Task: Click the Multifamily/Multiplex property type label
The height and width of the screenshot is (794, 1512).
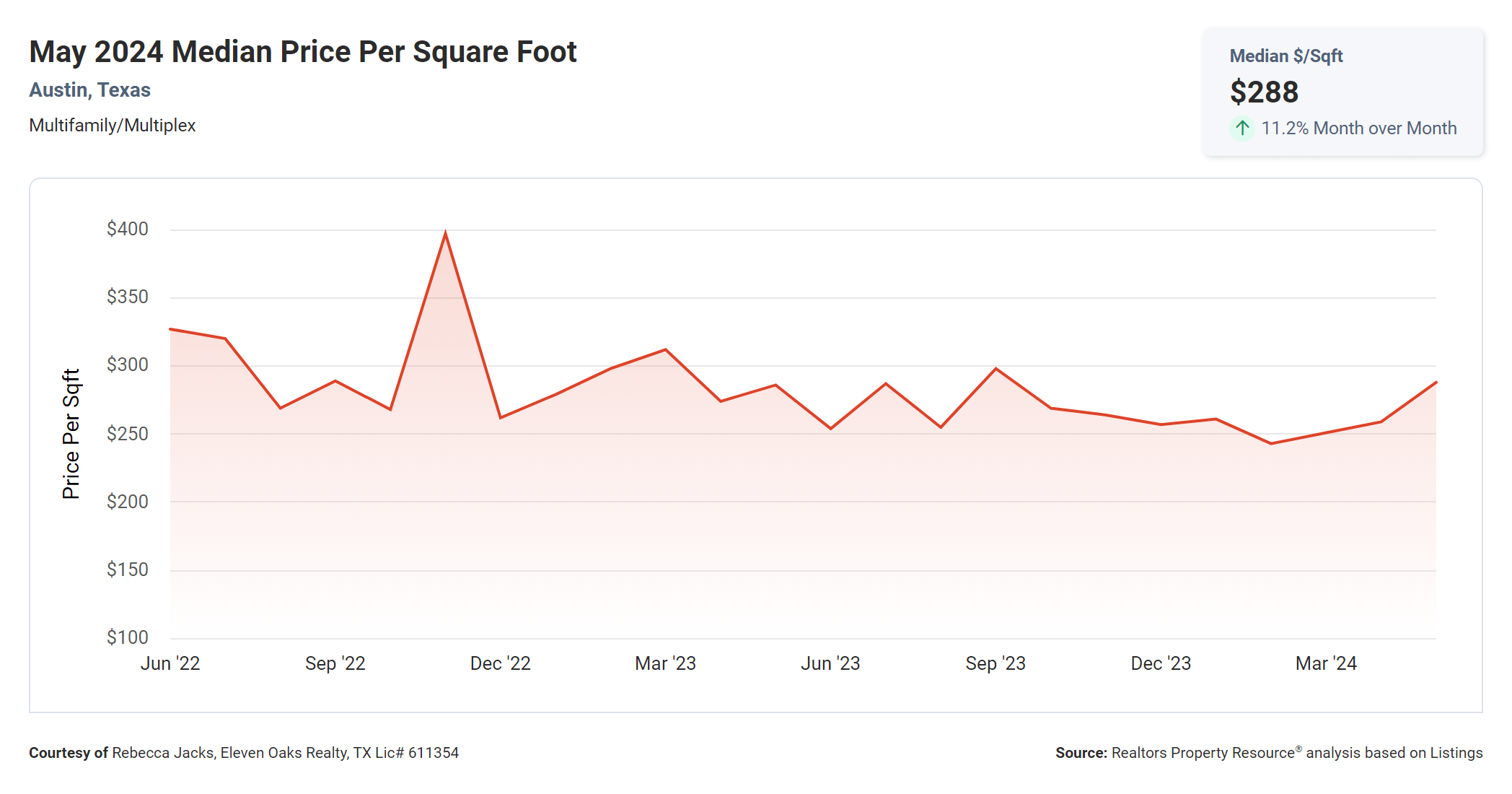Action: [x=112, y=126]
